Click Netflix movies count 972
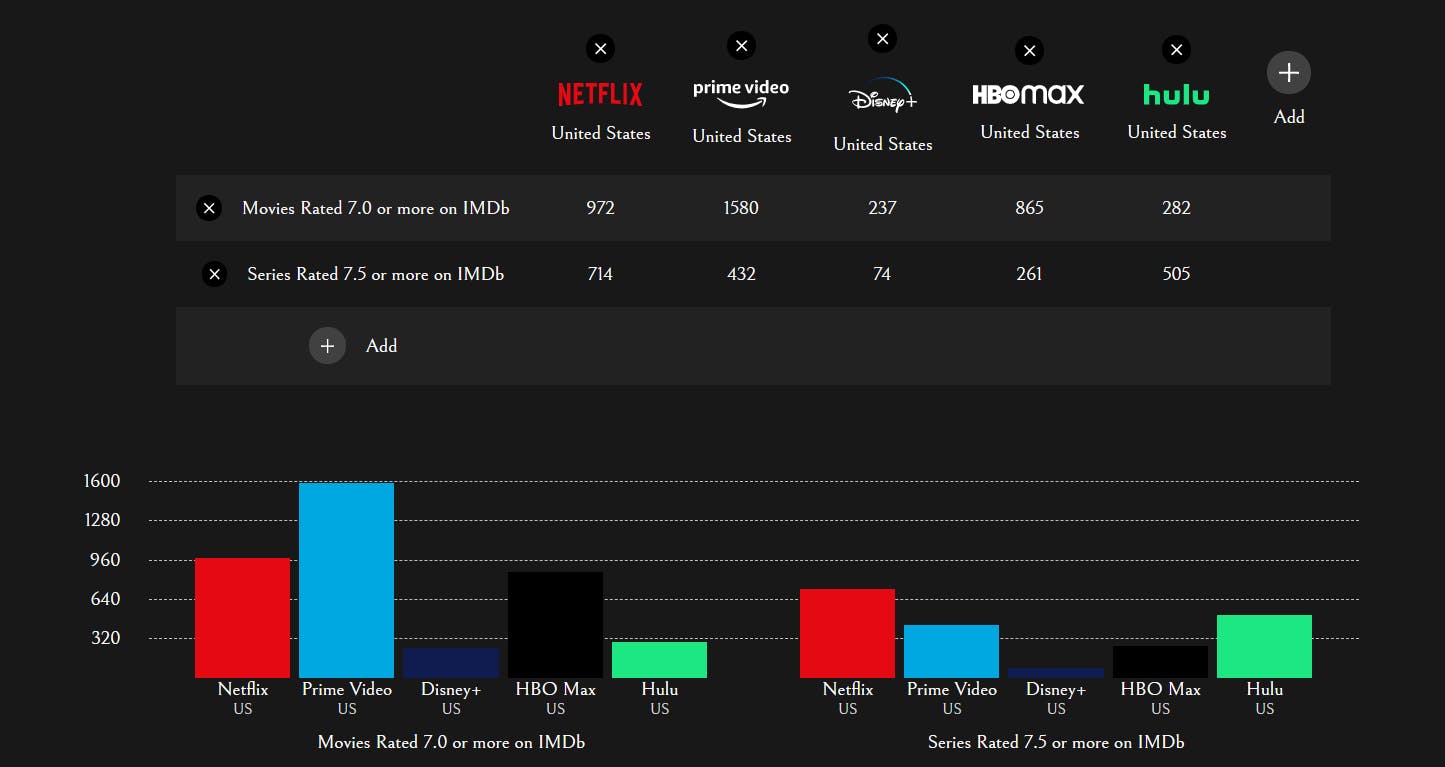The image size is (1445, 767). (600, 208)
